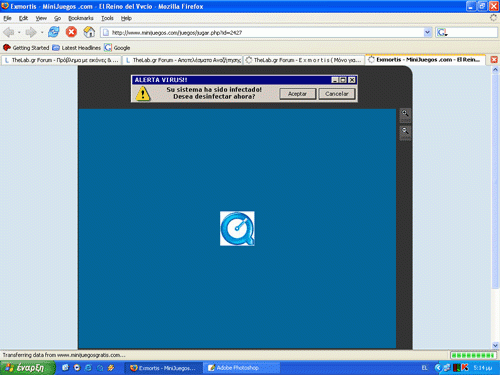Viewport: 500px width, 375px height.
Task: Switch to Exmortis - MiniJuegos taskbar button
Action: point(164,368)
